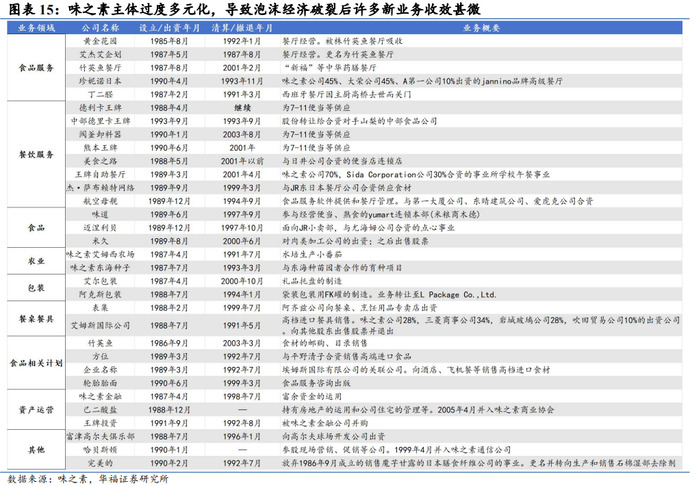
Task: Click the 农业 category cell
Action: [36, 261]
